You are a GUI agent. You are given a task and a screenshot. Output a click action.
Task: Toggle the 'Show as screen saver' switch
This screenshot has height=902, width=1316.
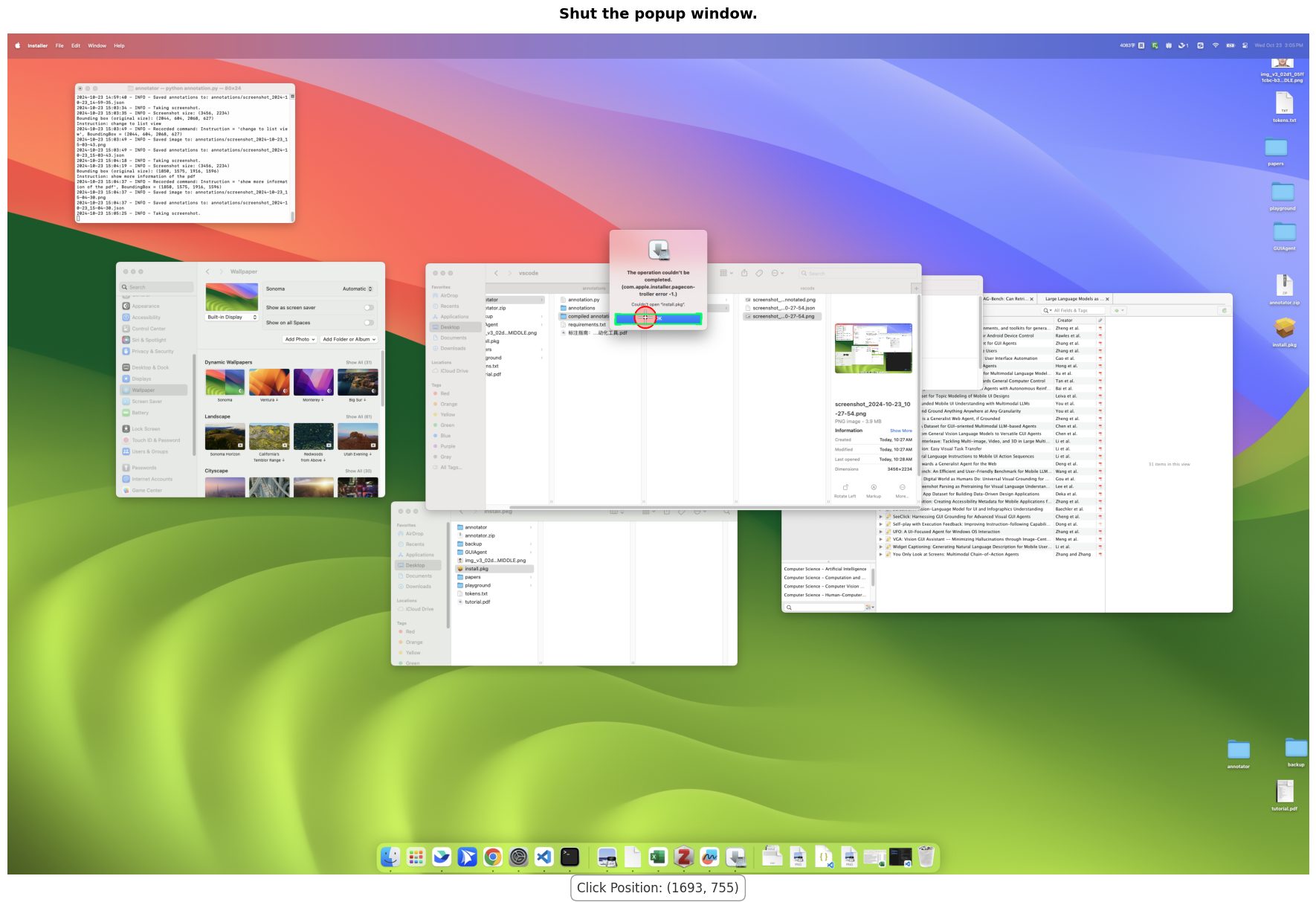pos(368,308)
